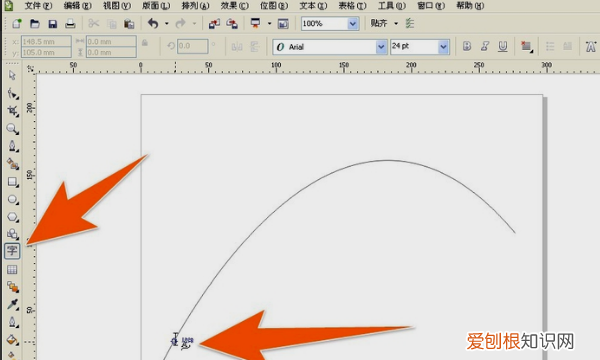Select the Fill bucket tool

[13, 339]
